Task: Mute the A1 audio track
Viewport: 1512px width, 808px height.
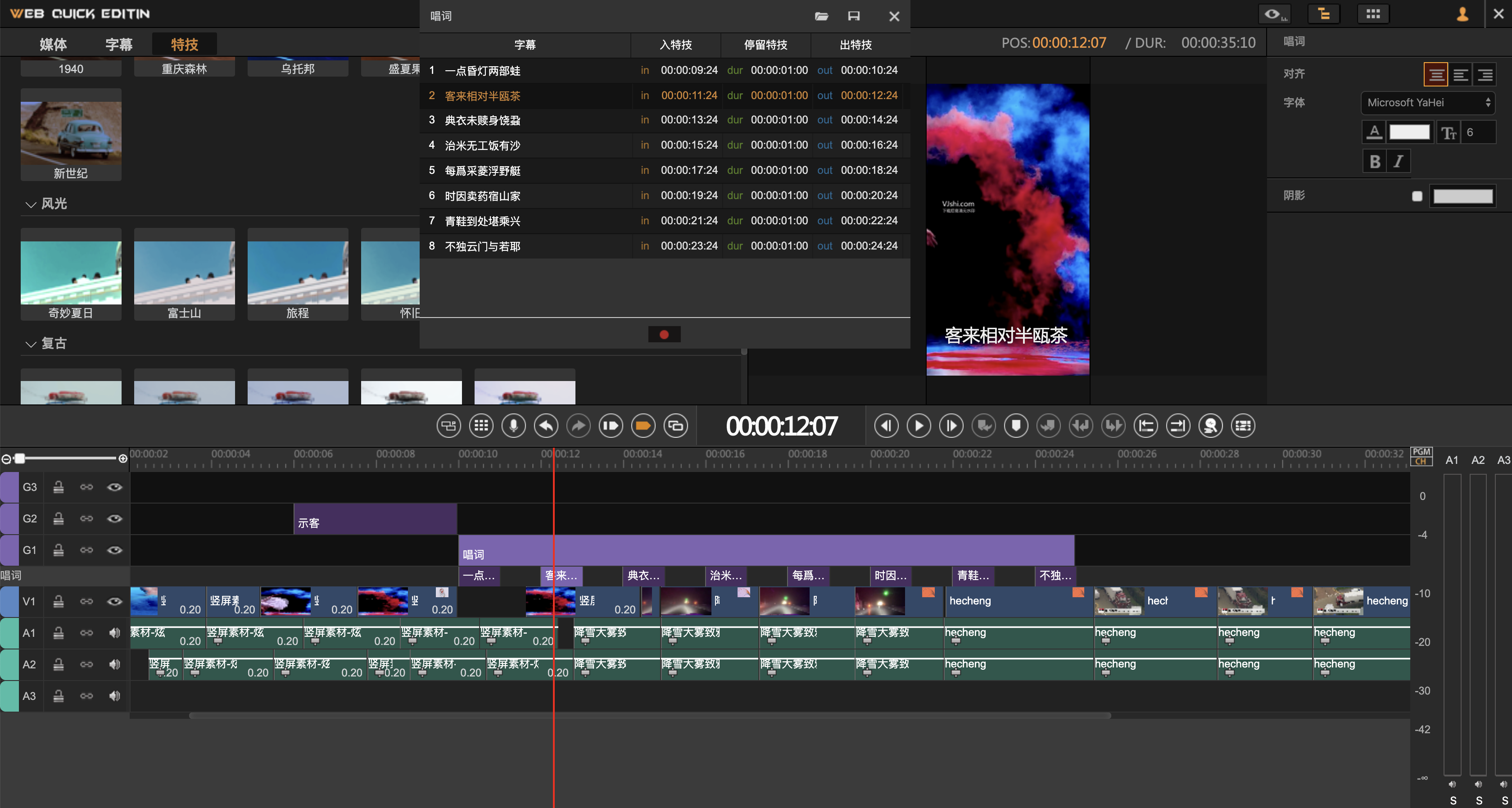Action: coord(114,633)
